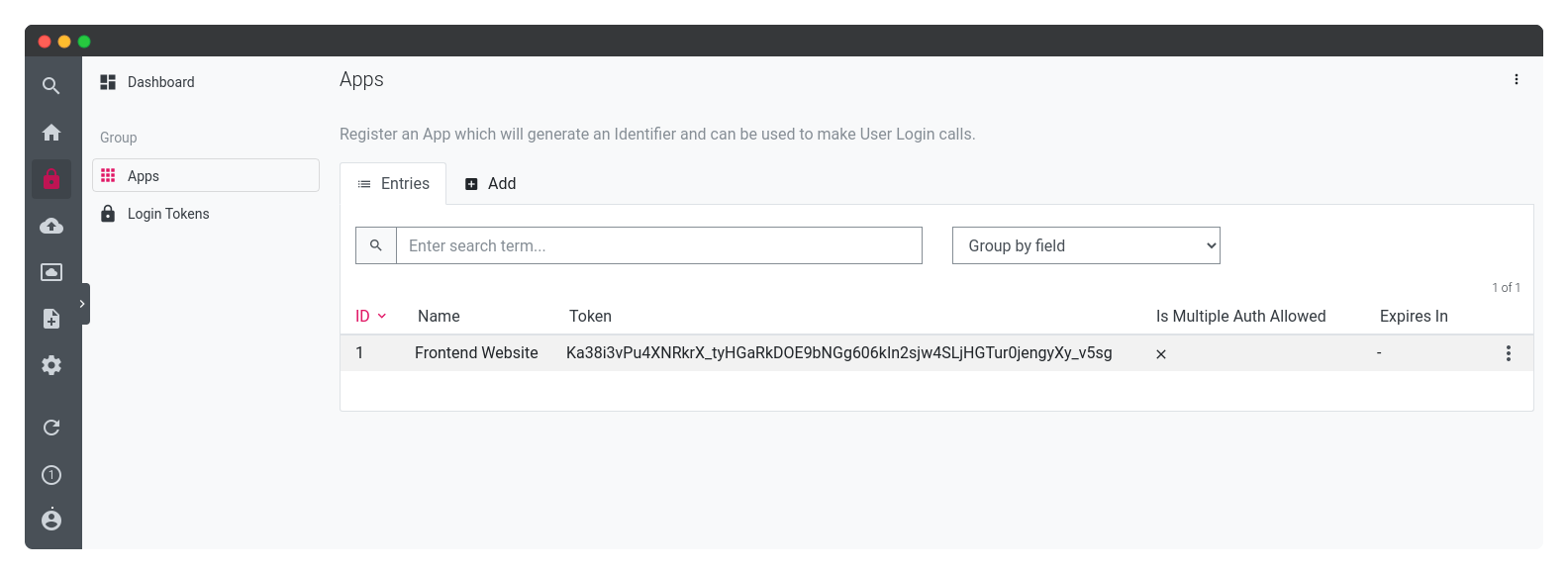
Task: Open the cloud upload icon
Action: pos(51,226)
